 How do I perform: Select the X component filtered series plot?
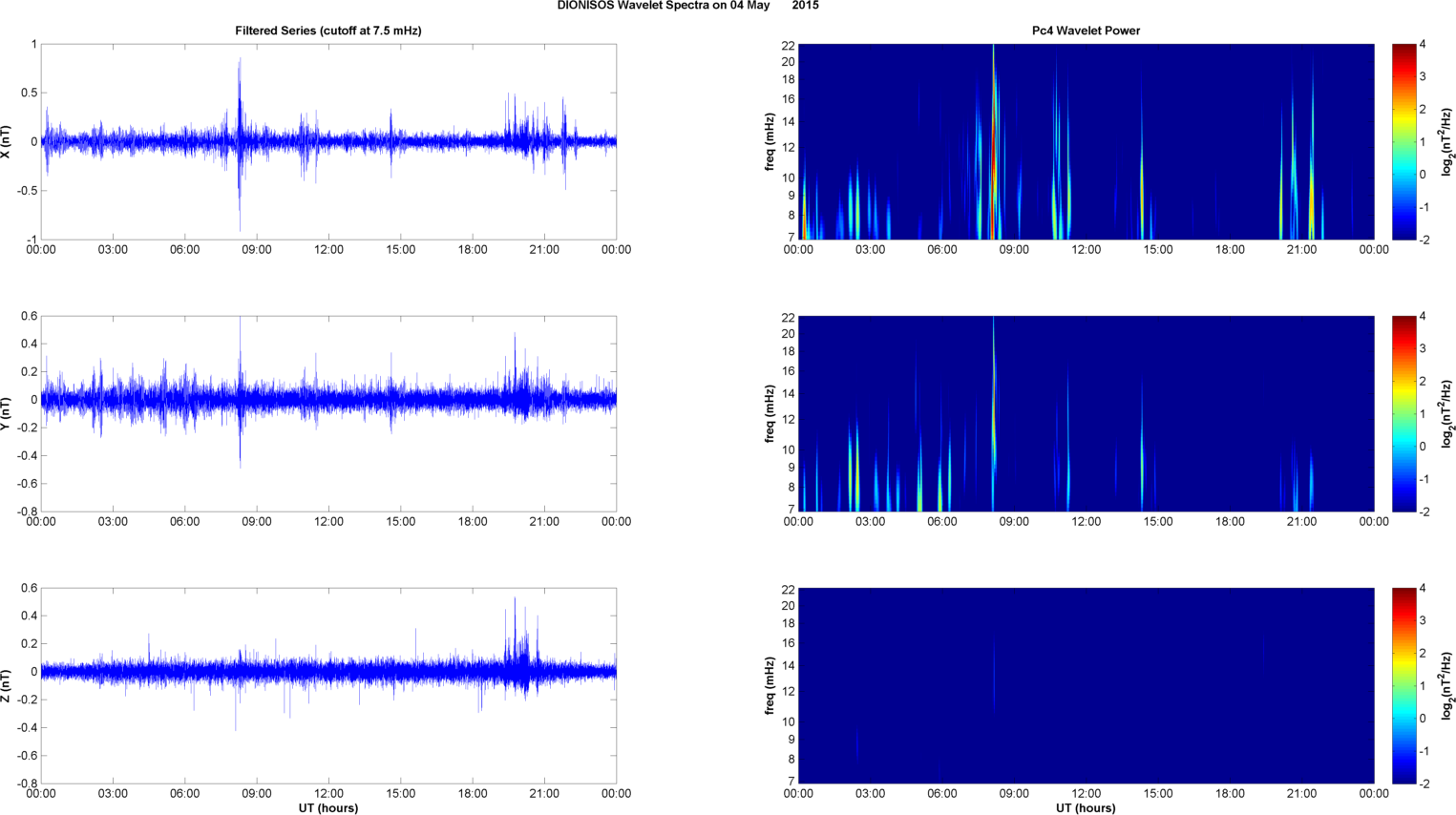coord(328,141)
